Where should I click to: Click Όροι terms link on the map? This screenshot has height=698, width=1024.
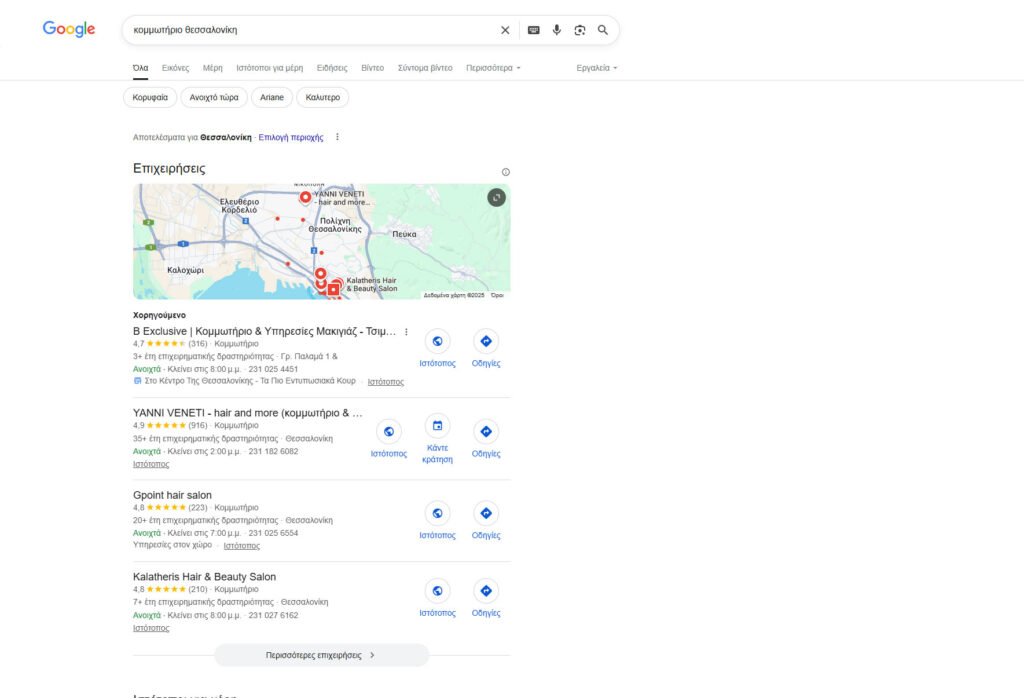498,295
